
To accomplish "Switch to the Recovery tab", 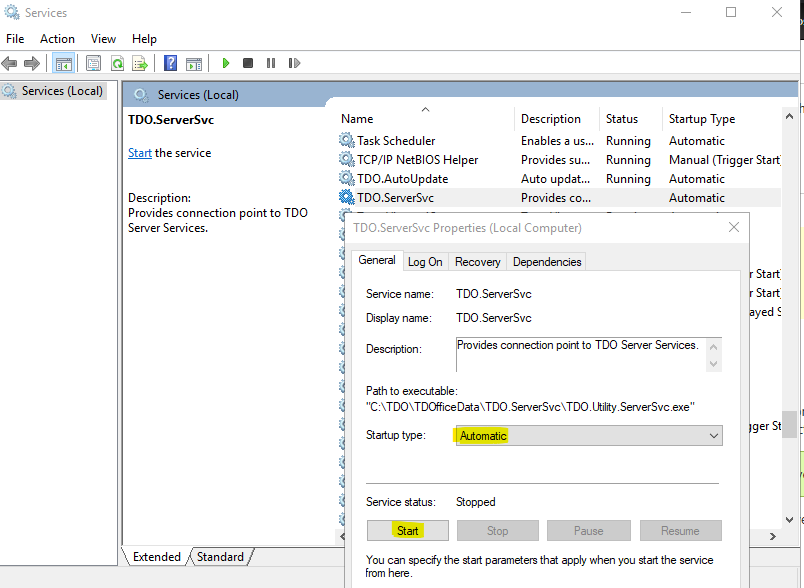I will click(x=477, y=261).
